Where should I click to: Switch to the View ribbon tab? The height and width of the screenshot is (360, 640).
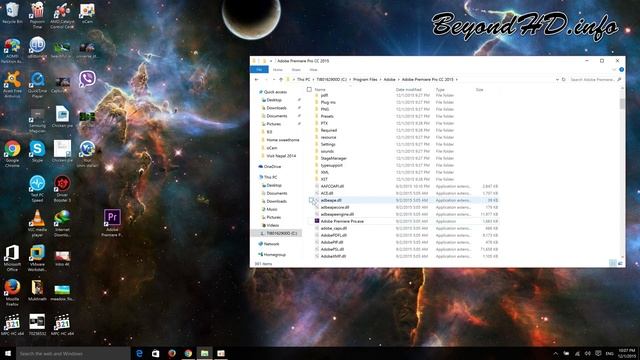pos(313,70)
